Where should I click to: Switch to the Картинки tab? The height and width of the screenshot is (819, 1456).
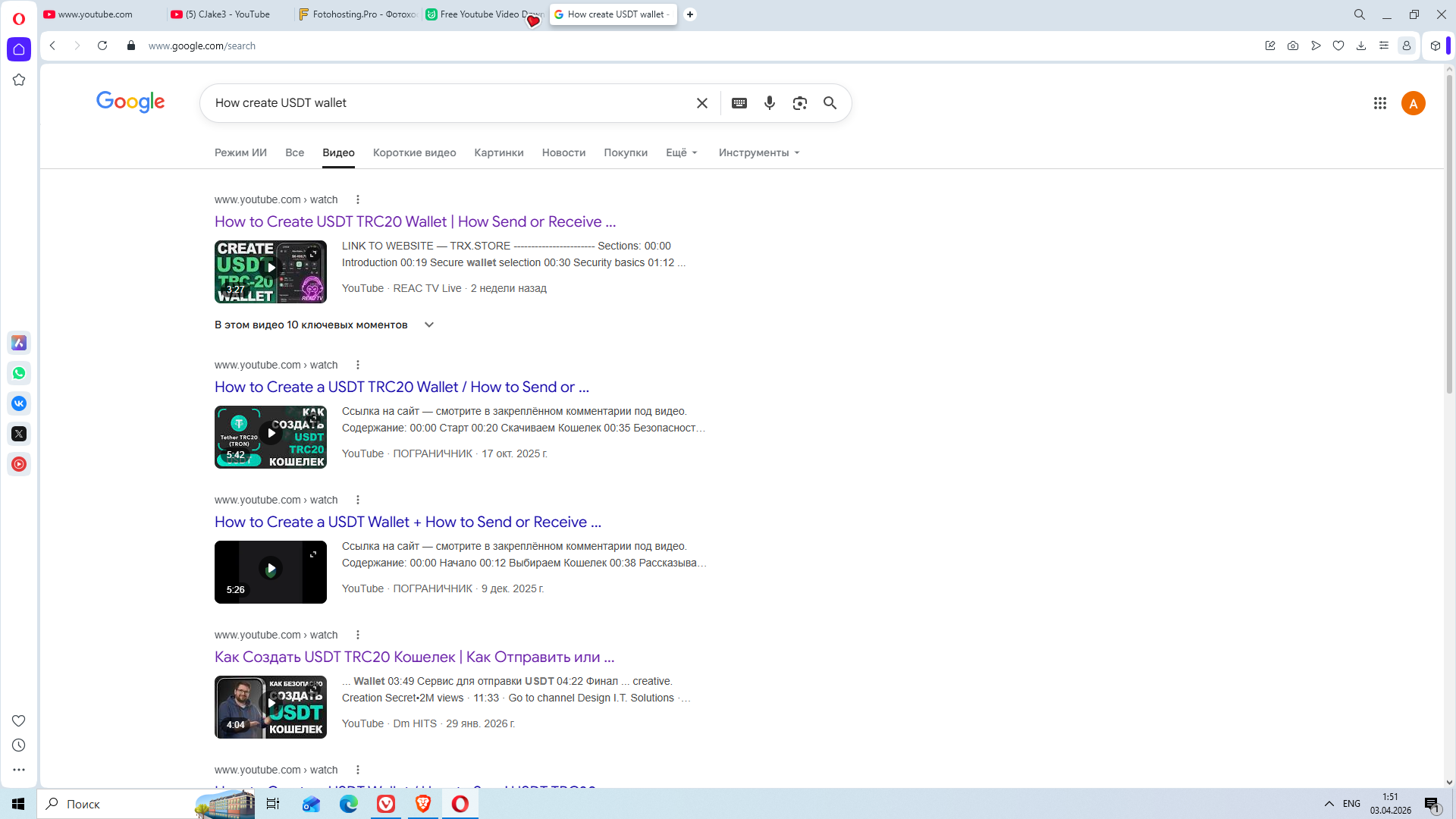click(498, 152)
